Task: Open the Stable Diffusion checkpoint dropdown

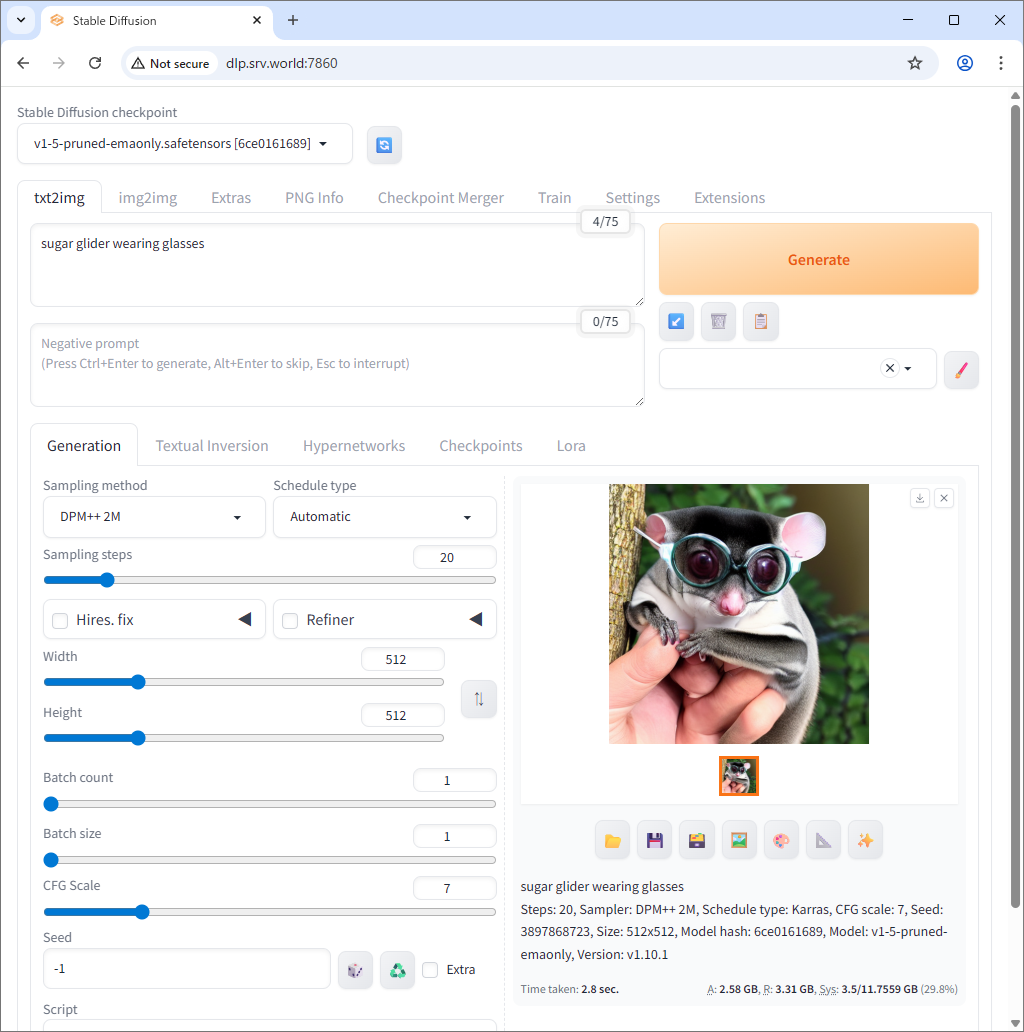Action: point(184,144)
